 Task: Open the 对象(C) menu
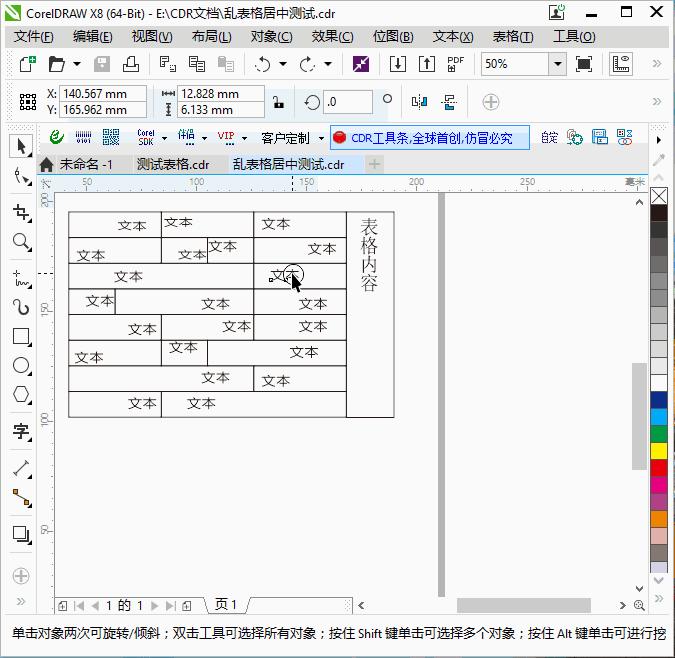[272, 37]
